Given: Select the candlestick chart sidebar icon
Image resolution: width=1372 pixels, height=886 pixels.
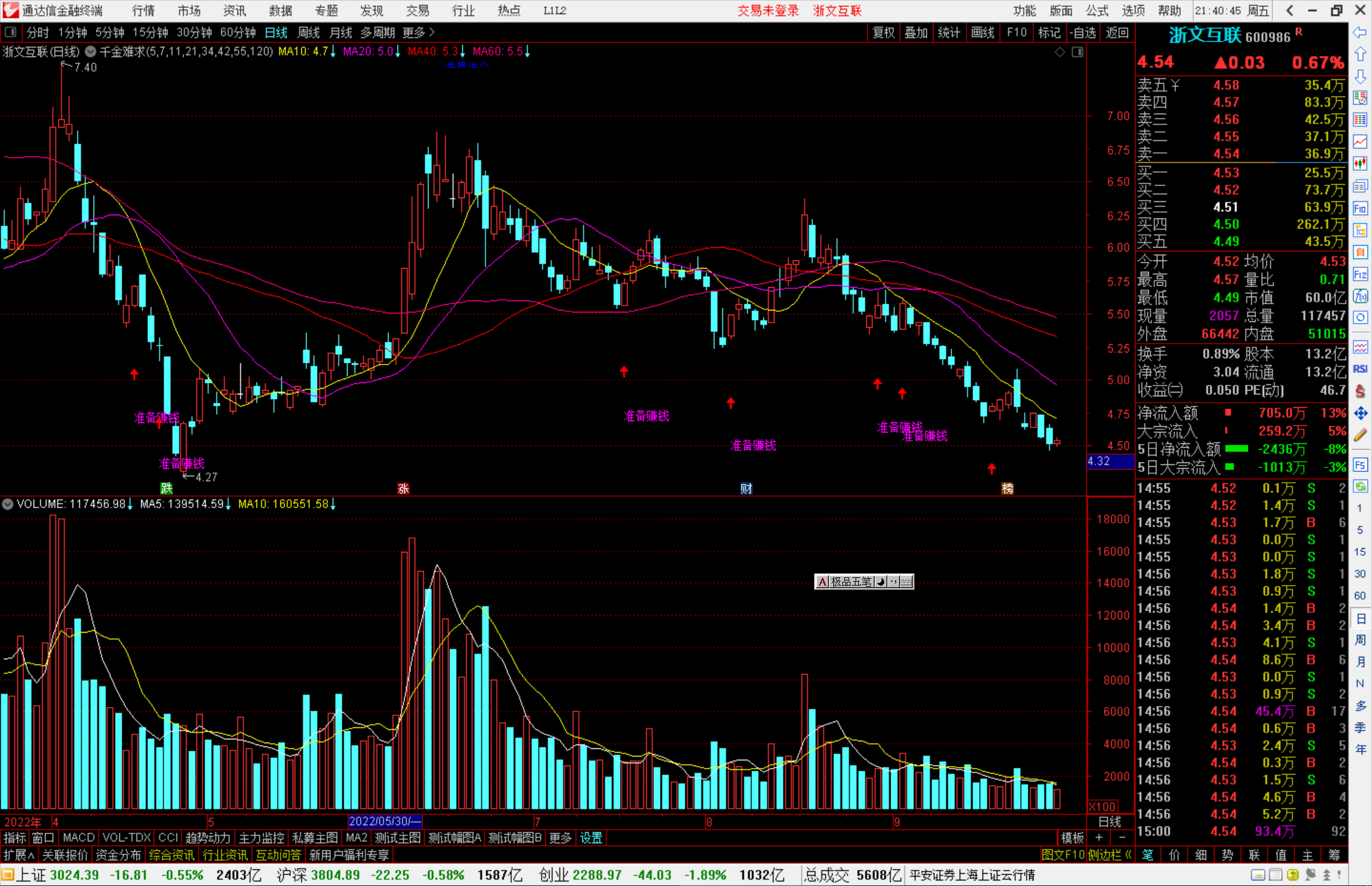Looking at the screenshot, I should click(1360, 164).
